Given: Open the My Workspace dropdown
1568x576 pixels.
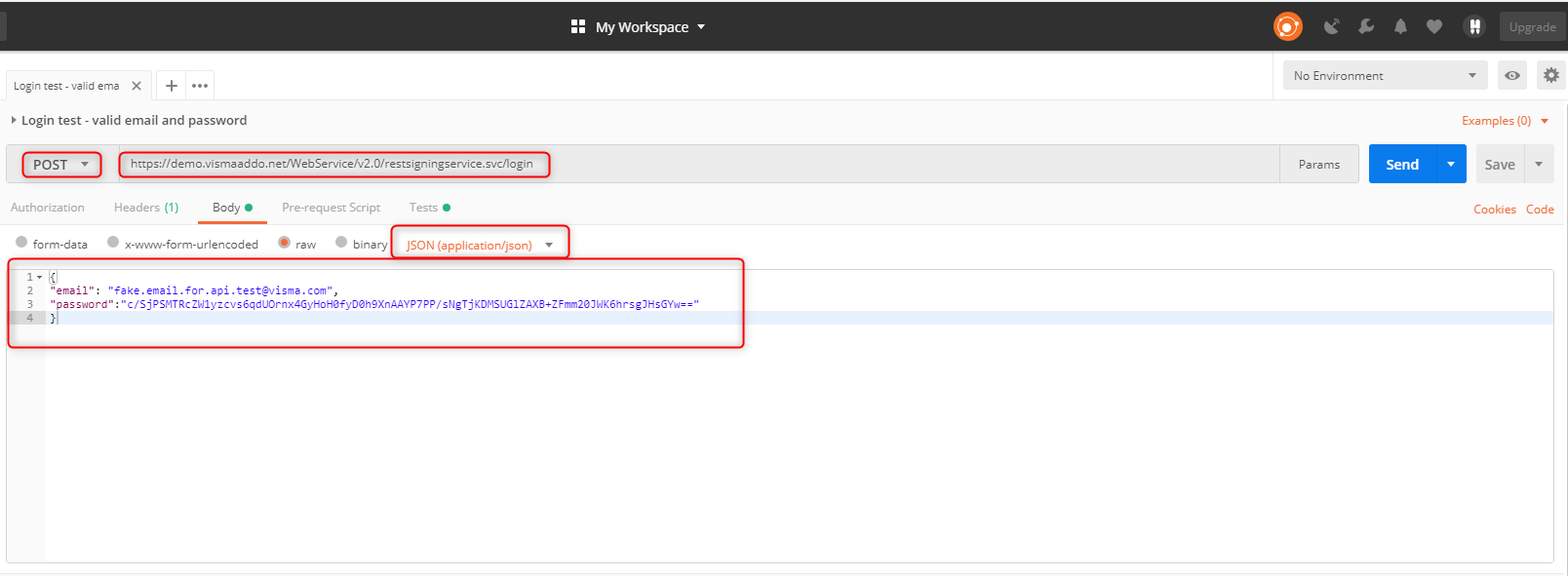Looking at the screenshot, I should click(x=649, y=27).
